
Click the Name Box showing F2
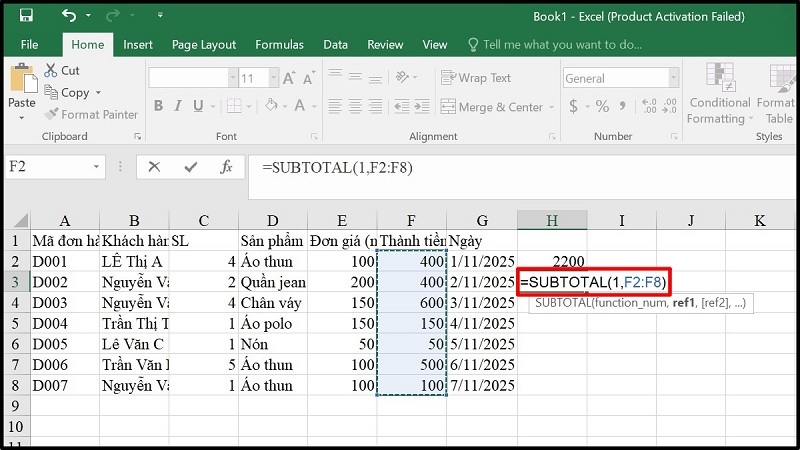[x=49, y=167]
